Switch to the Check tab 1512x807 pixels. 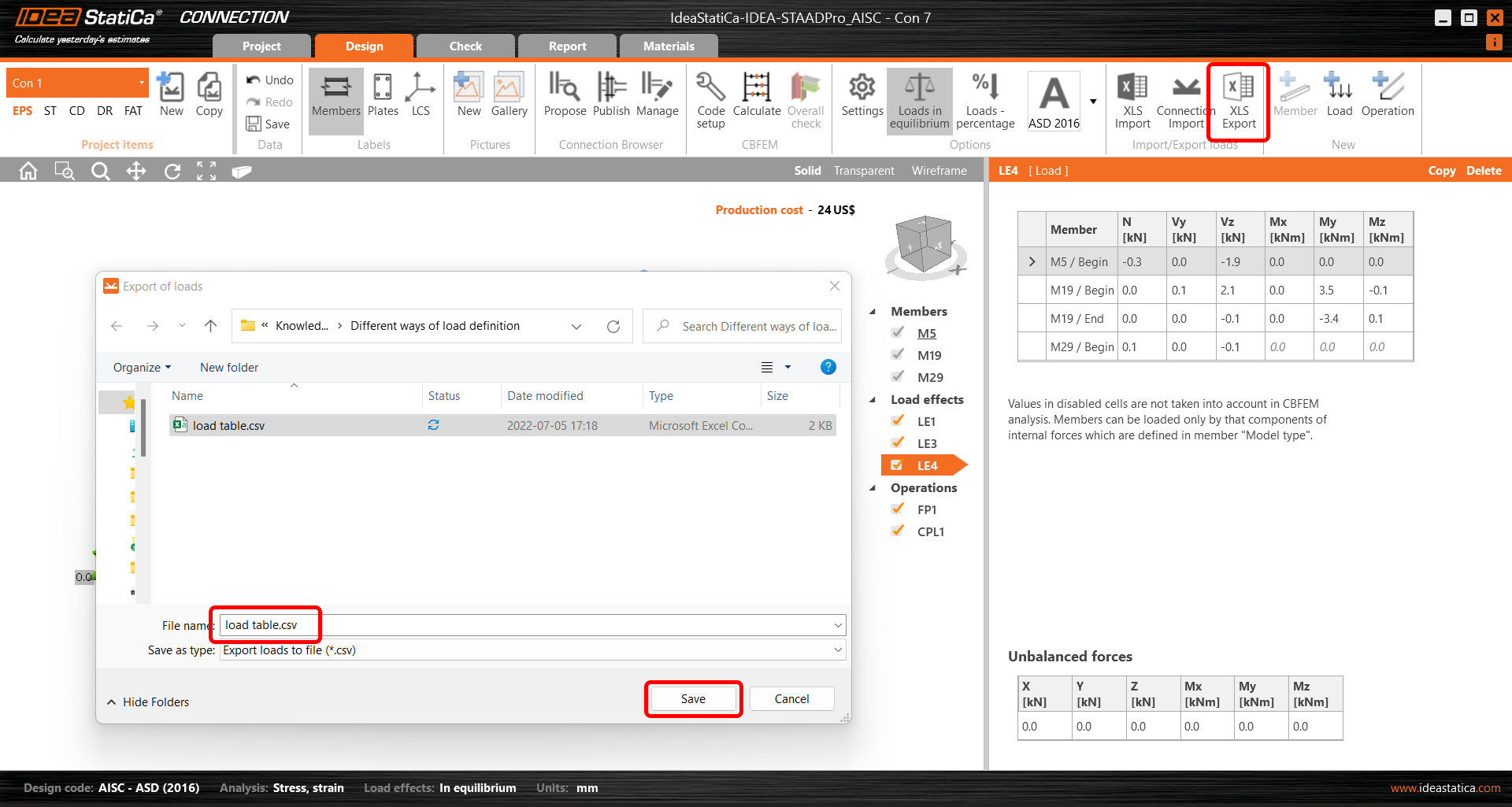coord(465,46)
